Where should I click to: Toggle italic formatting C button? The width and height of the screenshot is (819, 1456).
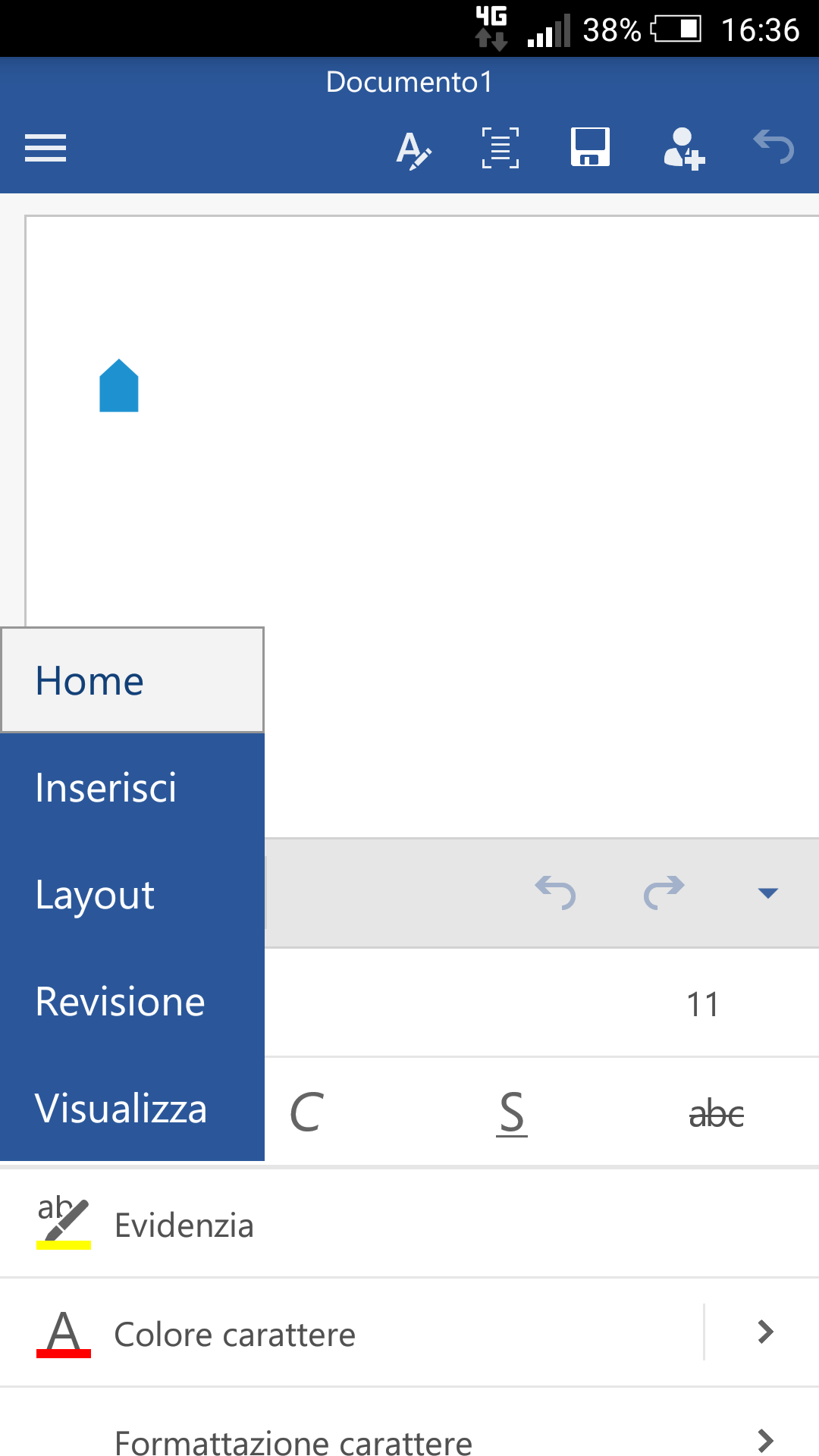click(307, 1112)
